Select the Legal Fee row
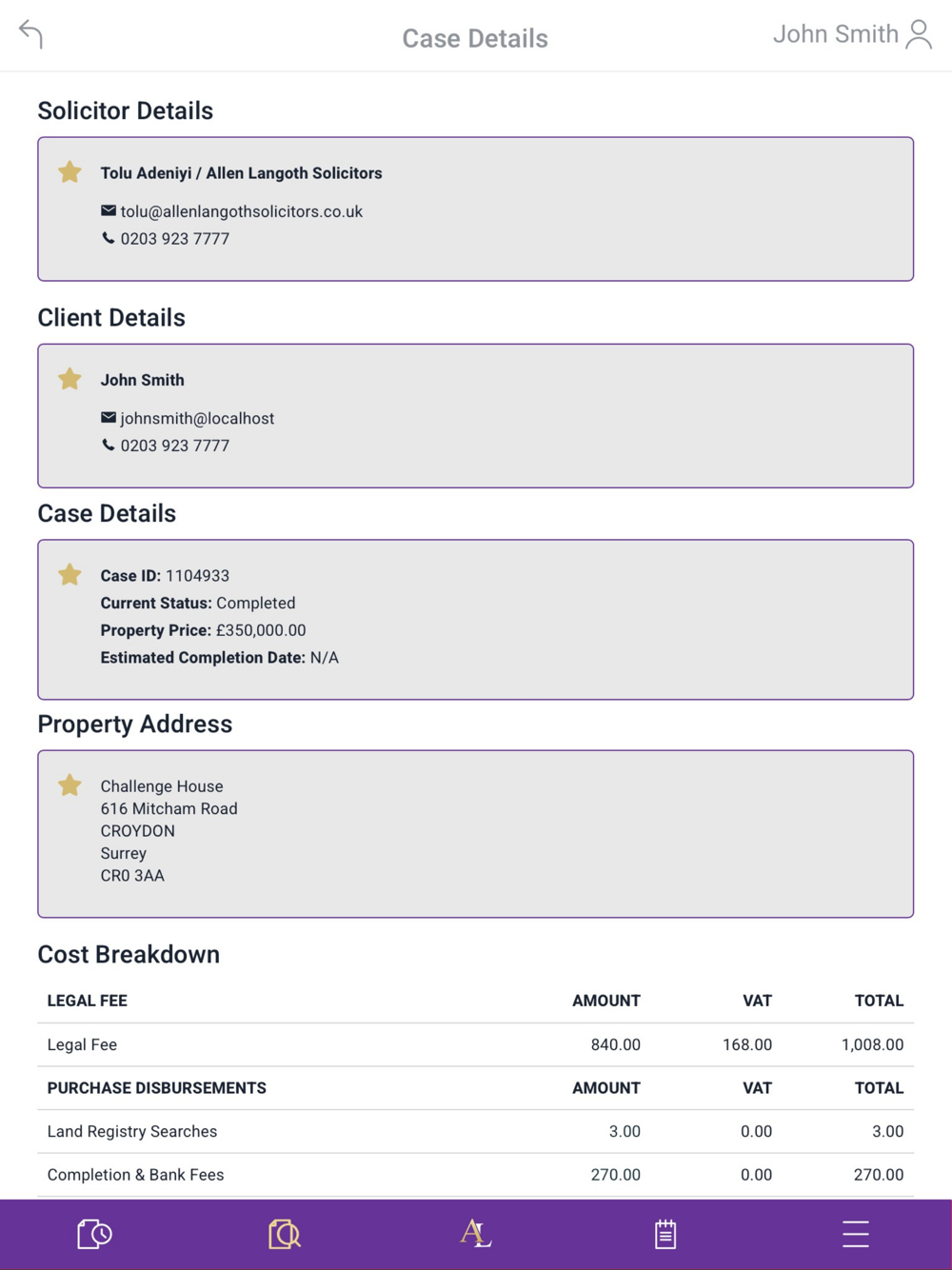 pyautogui.click(x=475, y=1044)
